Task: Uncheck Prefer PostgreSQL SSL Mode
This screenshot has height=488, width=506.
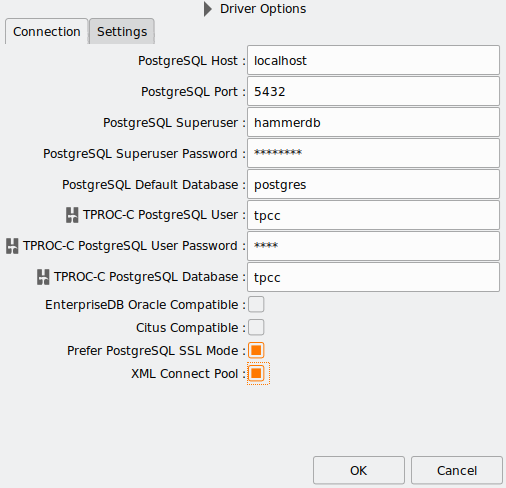Action: pos(256,350)
